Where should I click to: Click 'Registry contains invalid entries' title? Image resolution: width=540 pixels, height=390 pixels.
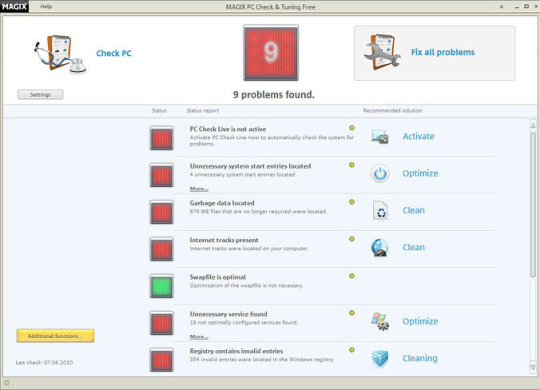[x=236, y=351]
